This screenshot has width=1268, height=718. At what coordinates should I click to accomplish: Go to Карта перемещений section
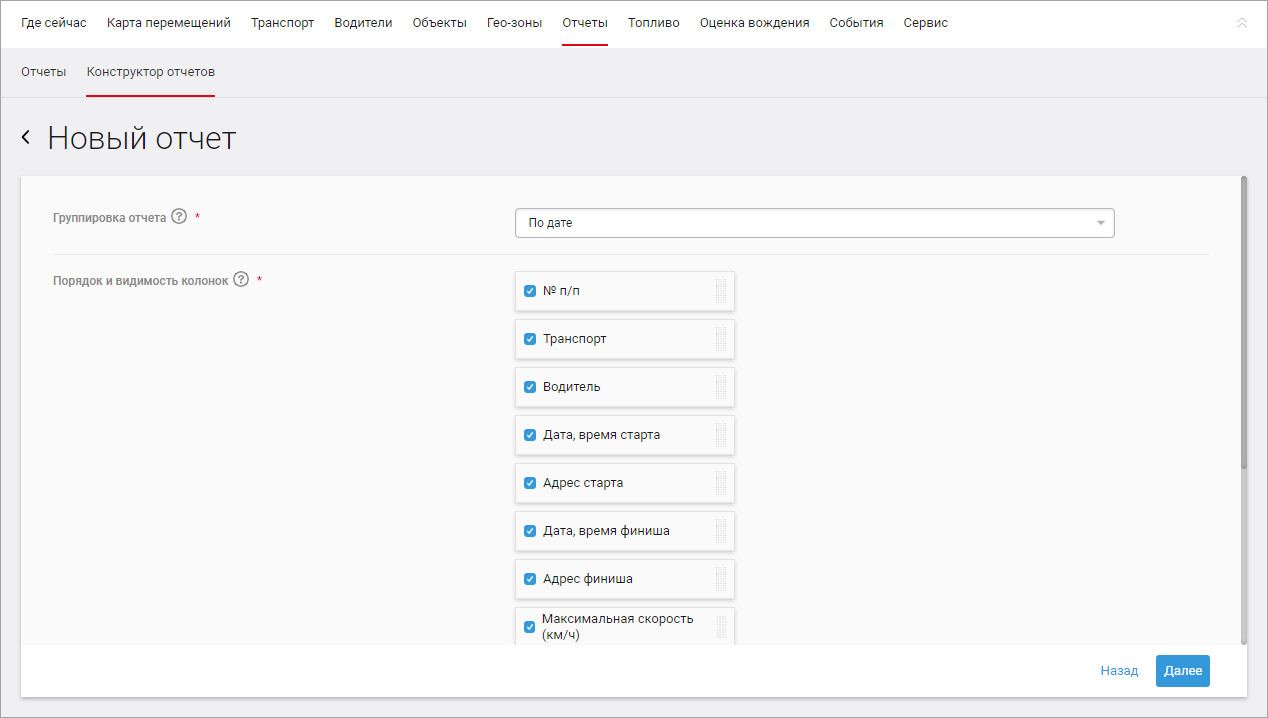pyautogui.click(x=169, y=23)
